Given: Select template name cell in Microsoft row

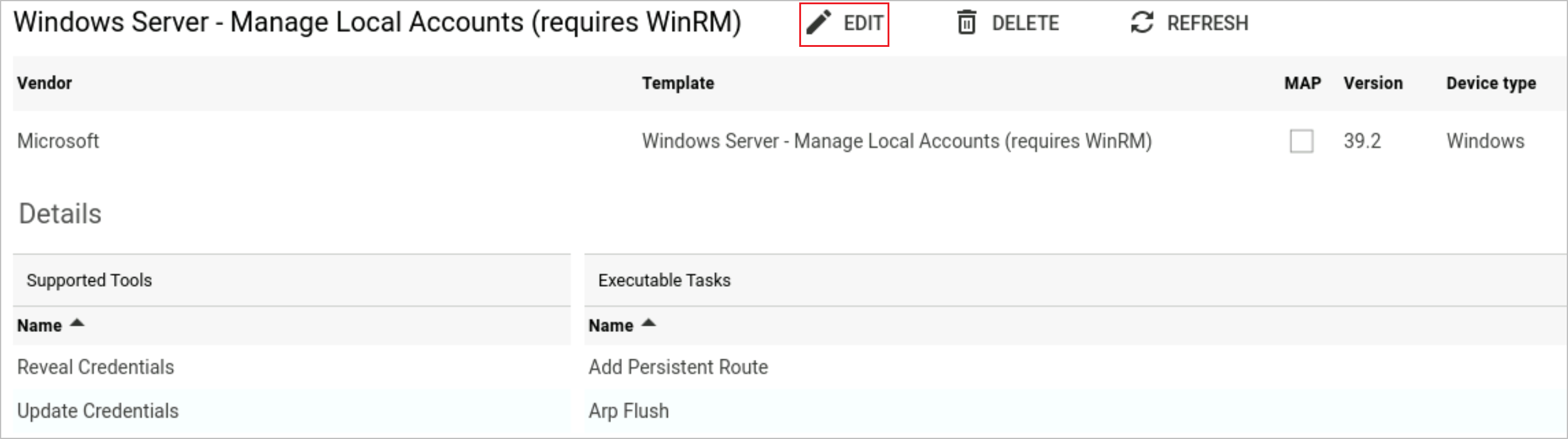Looking at the screenshot, I should tap(897, 141).
